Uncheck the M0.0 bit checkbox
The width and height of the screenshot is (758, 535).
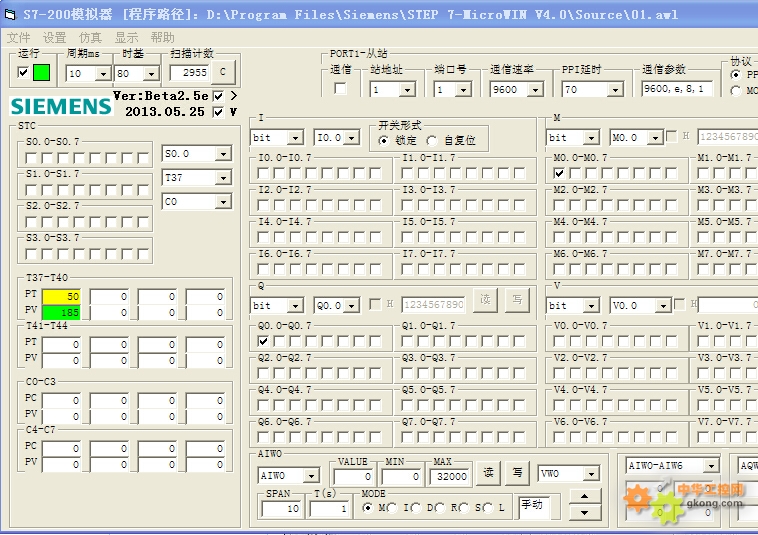coord(559,173)
